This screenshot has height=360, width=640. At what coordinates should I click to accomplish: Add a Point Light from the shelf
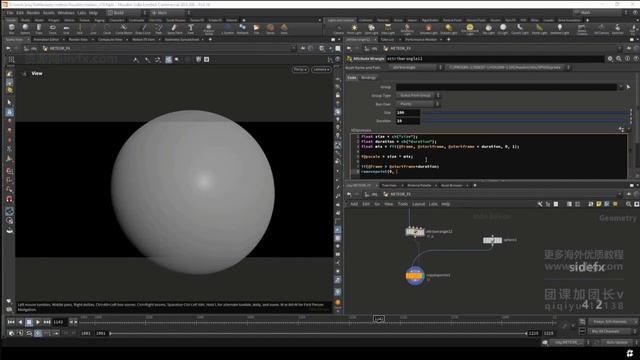click(354, 29)
